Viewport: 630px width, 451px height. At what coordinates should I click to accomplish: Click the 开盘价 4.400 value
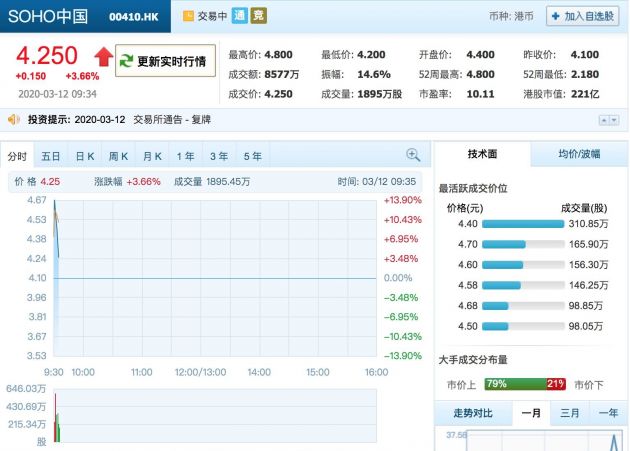480,54
